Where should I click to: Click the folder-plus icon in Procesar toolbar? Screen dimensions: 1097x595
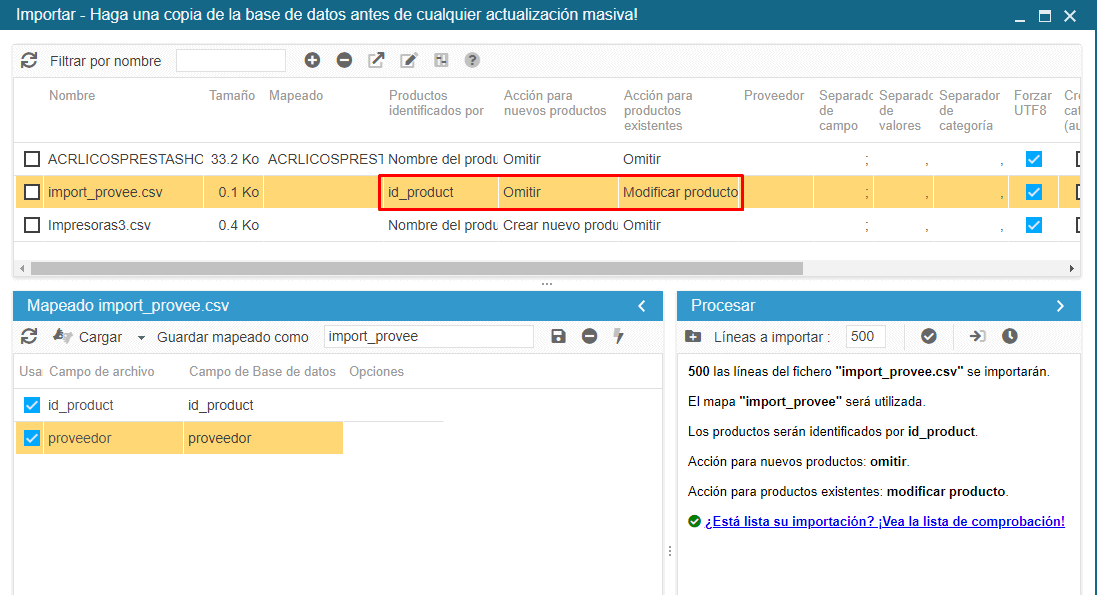(693, 337)
